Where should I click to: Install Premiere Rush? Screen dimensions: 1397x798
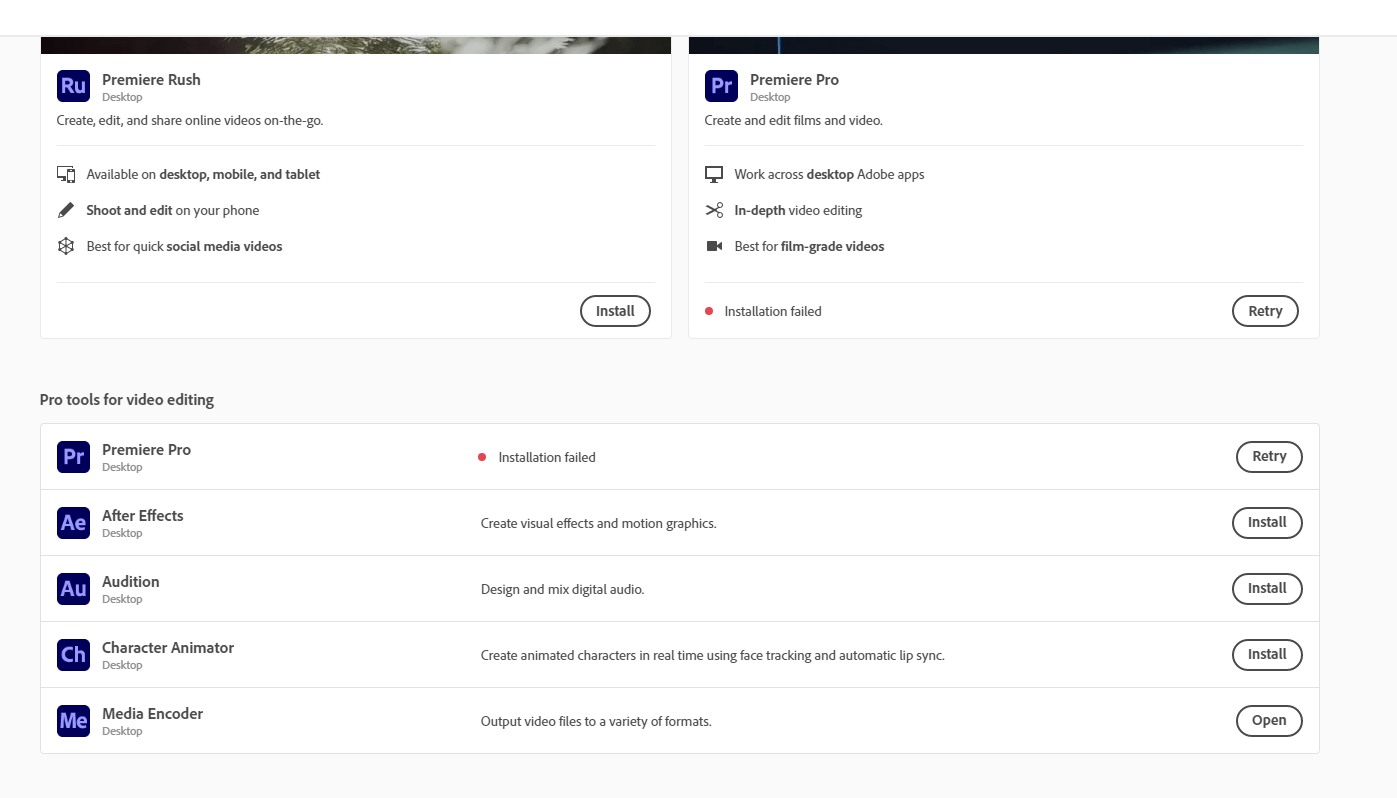614,311
